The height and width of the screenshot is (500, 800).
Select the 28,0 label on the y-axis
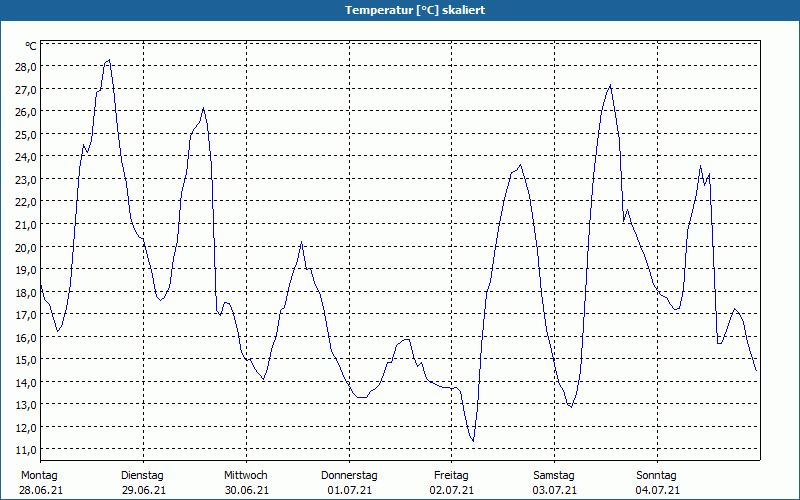click(25, 66)
